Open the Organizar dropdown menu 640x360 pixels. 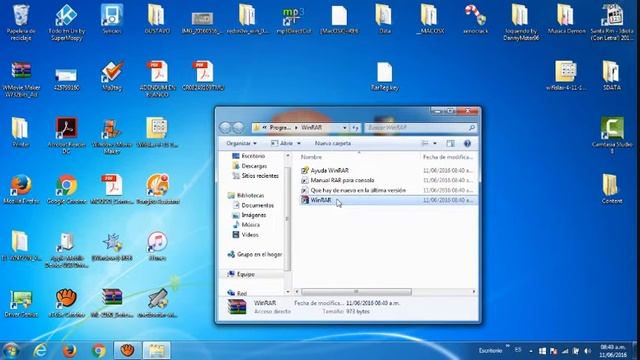pyautogui.click(x=241, y=143)
